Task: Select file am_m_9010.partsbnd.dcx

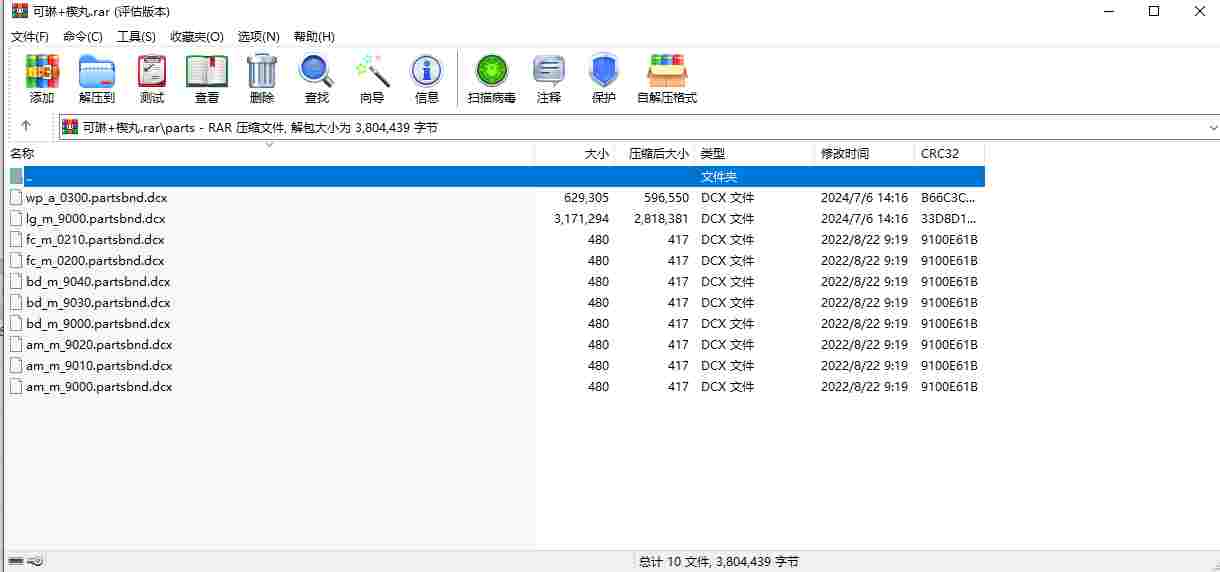Action: (x=99, y=366)
